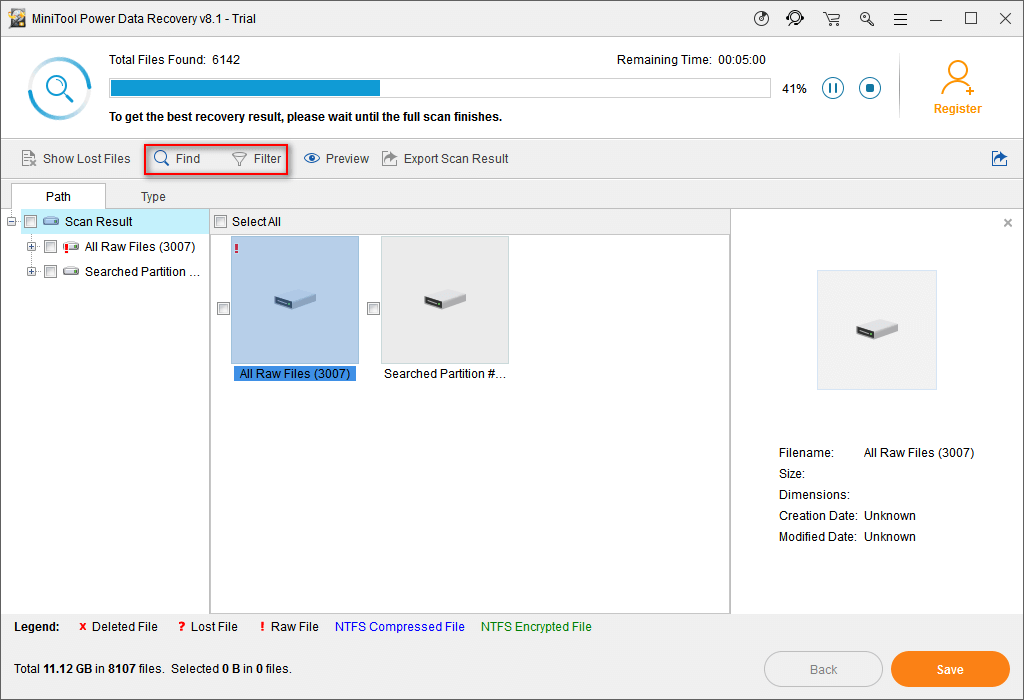Stop the scan completely
Screen dimensions: 1024x700
coord(869,88)
